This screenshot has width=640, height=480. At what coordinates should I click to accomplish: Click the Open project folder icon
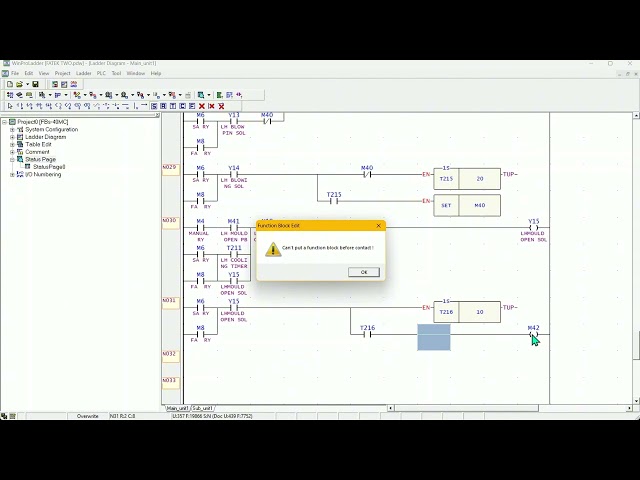click(19, 84)
